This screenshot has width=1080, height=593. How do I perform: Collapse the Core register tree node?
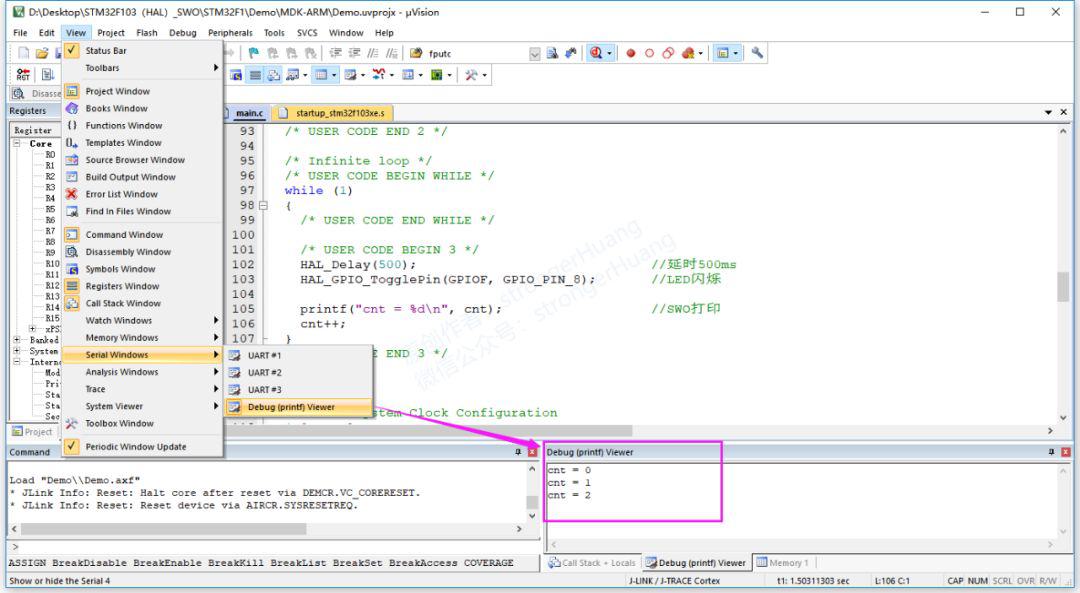coord(17,143)
